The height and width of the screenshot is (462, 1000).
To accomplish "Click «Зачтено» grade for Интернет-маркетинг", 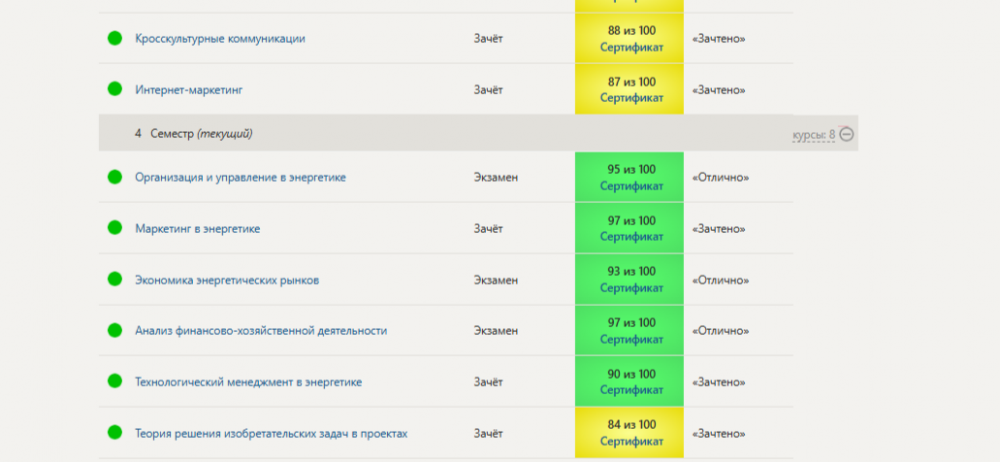I will point(719,89).
